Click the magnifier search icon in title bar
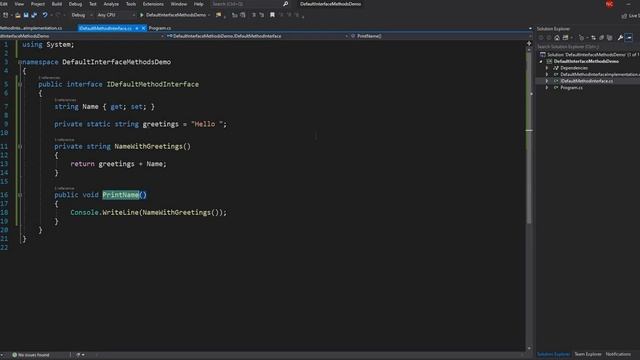The height and width of the screenshot is (360, 640). tap(285, 4)
